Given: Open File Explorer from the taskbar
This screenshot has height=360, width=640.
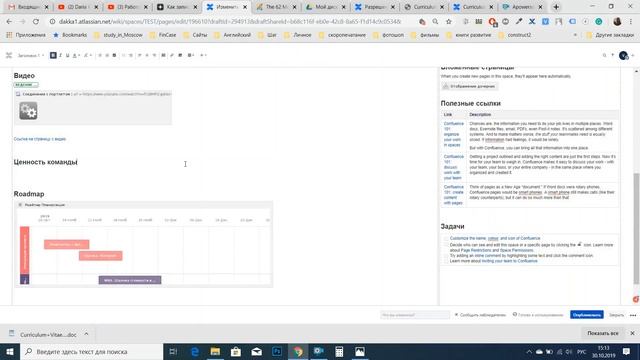Looking at the screenshot, I should (x=215, y=351).
